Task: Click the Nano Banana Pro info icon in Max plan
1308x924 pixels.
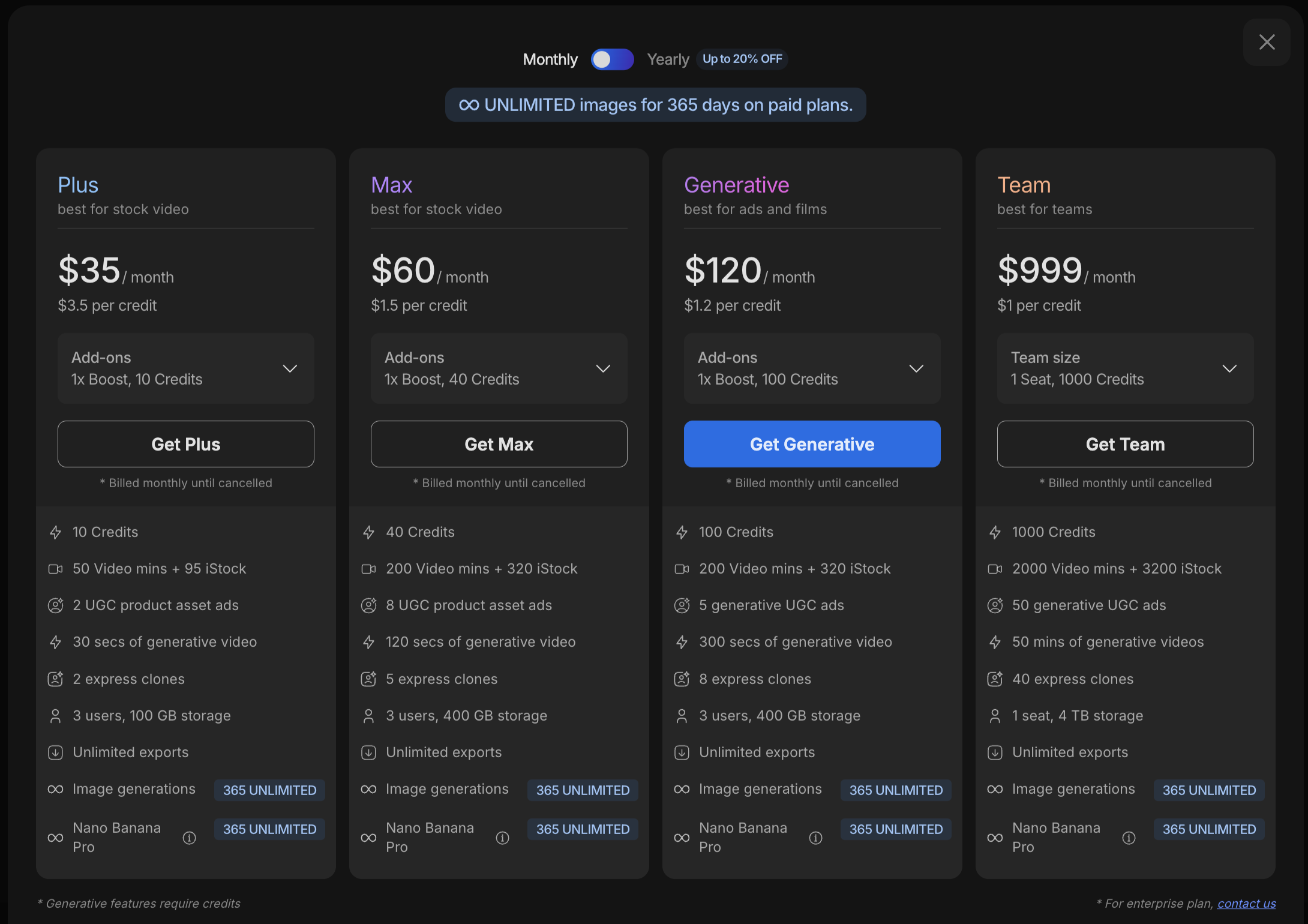Action: 503,838
